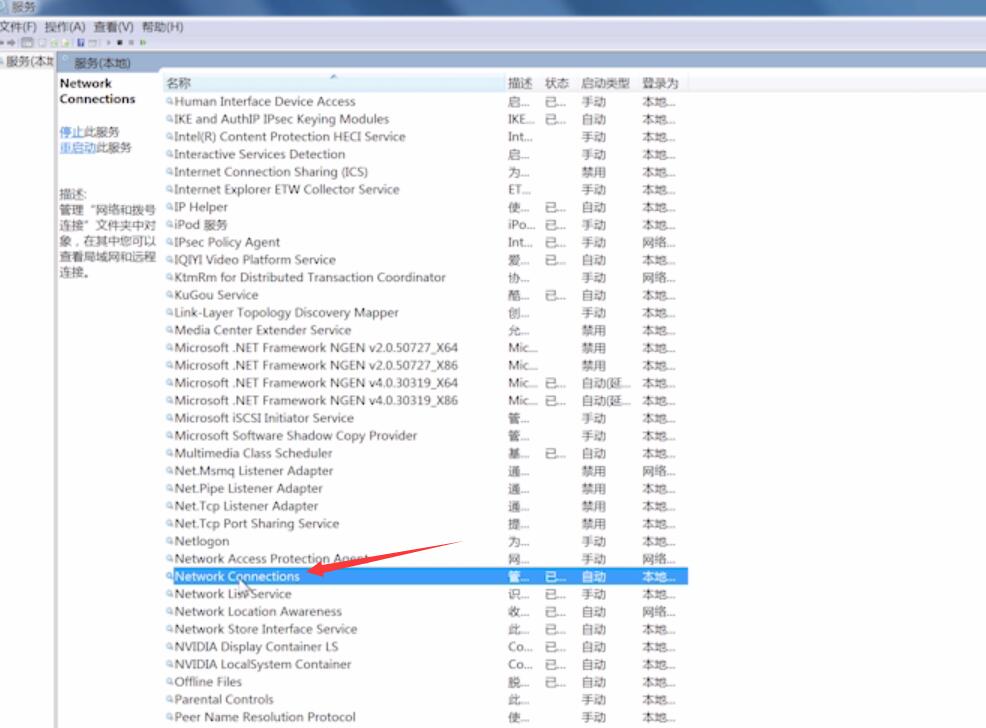Sort by the 描述 column header
The width and height of the screenshot is (986, 728).
(x=520, y=83)
